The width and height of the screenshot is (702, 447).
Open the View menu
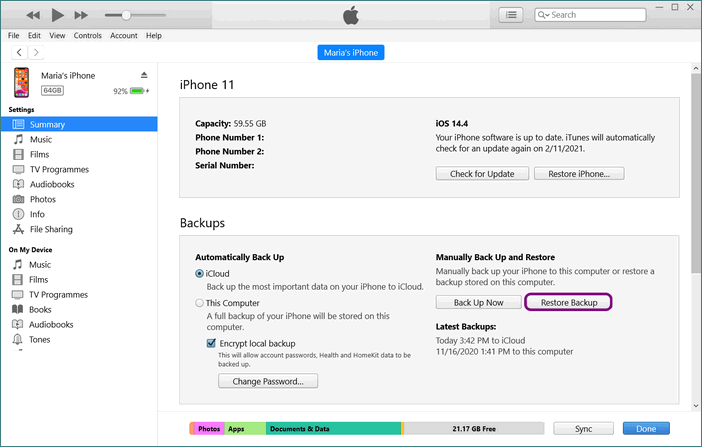(57, 35)
